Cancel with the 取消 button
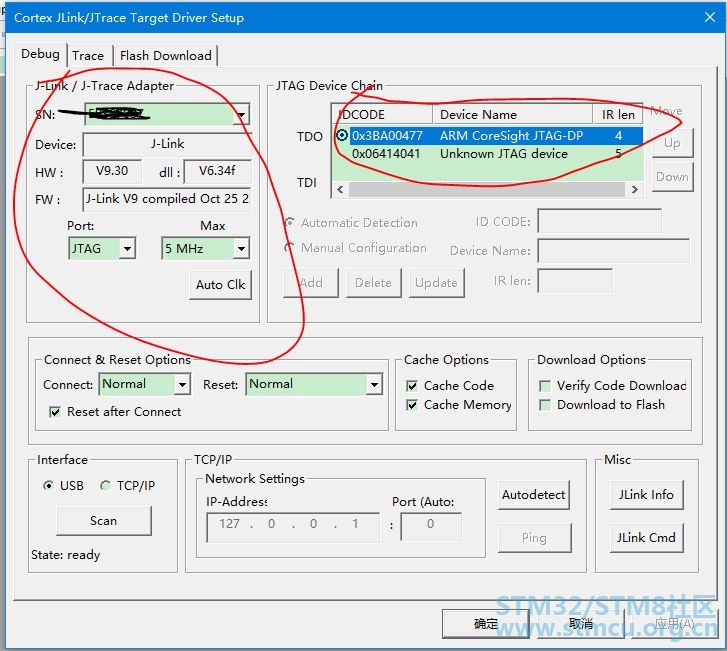The width and height of the screenshot is (727, 651). click(x=581, y=624)
